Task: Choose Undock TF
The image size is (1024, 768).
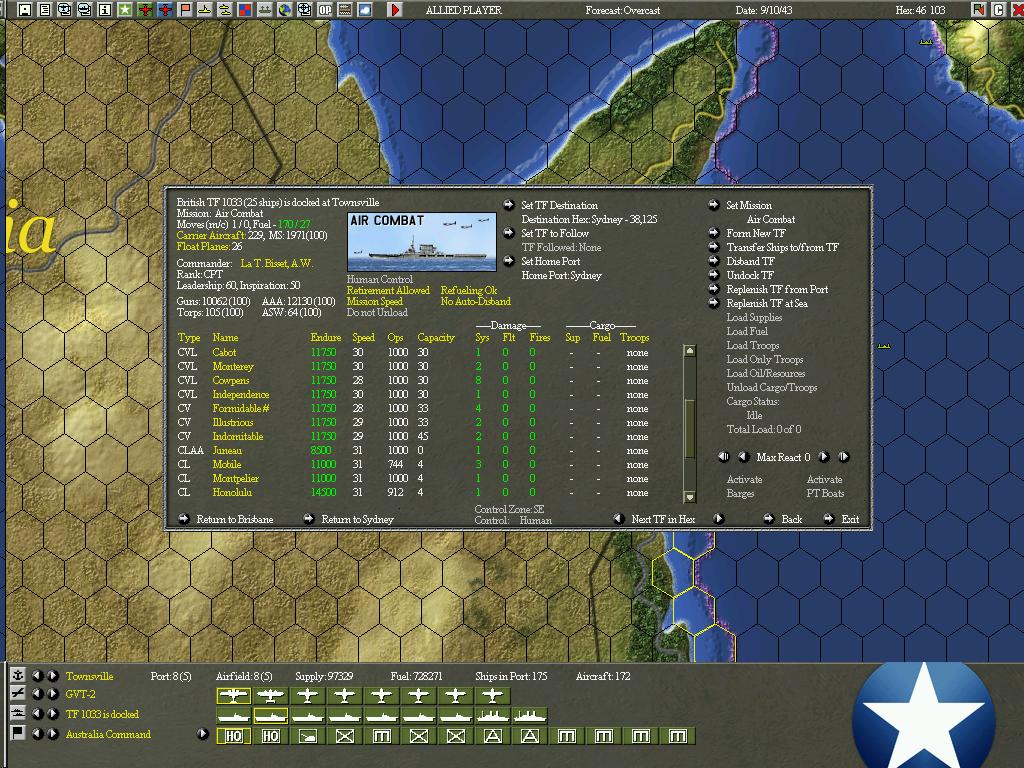Action: (x=749, y=275)
